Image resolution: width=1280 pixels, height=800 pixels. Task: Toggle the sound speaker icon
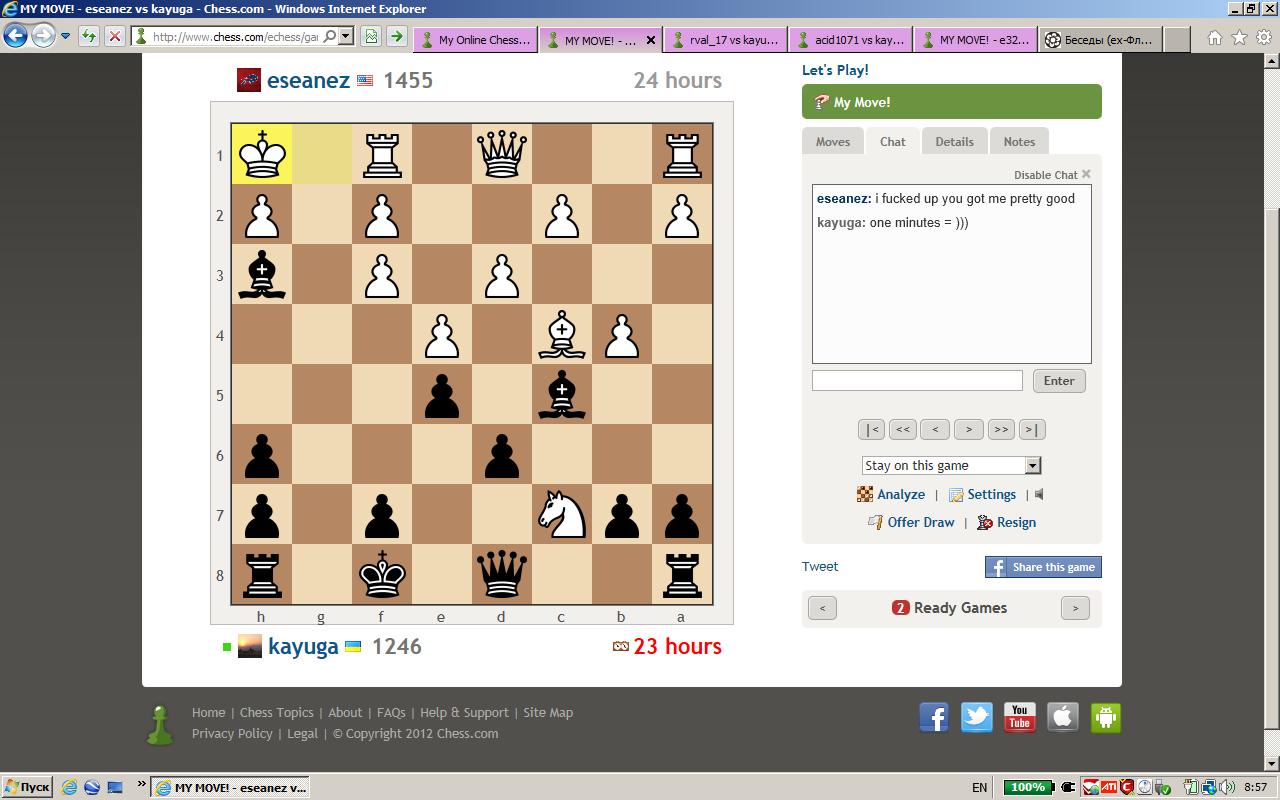pos(1040,494)
